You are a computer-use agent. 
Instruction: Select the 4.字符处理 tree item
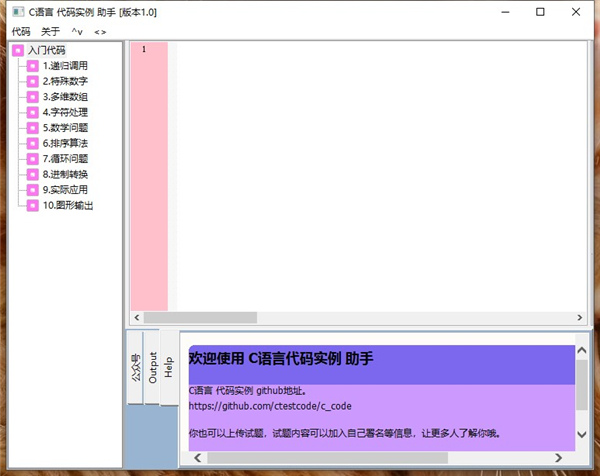pos(65,112)
